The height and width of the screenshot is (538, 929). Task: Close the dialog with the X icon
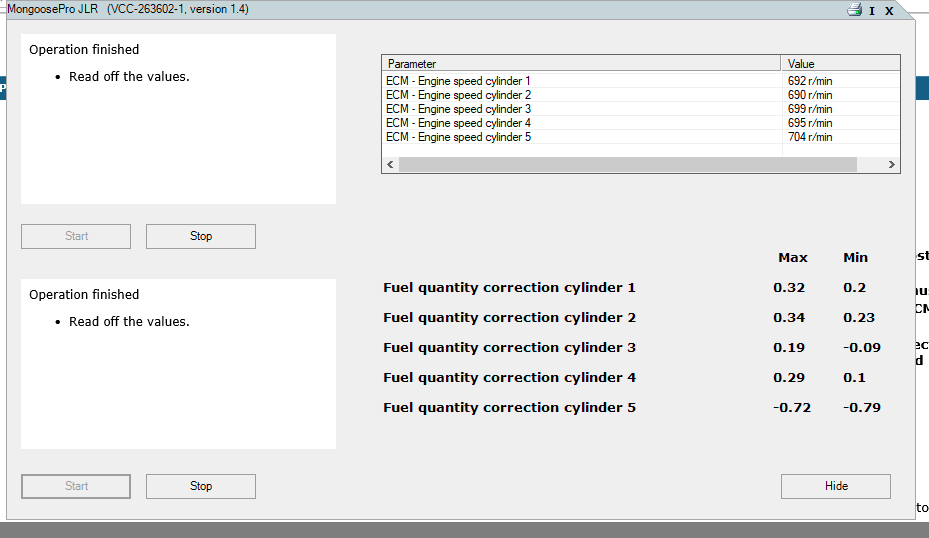pyautogui.click(x=889, y=11)
